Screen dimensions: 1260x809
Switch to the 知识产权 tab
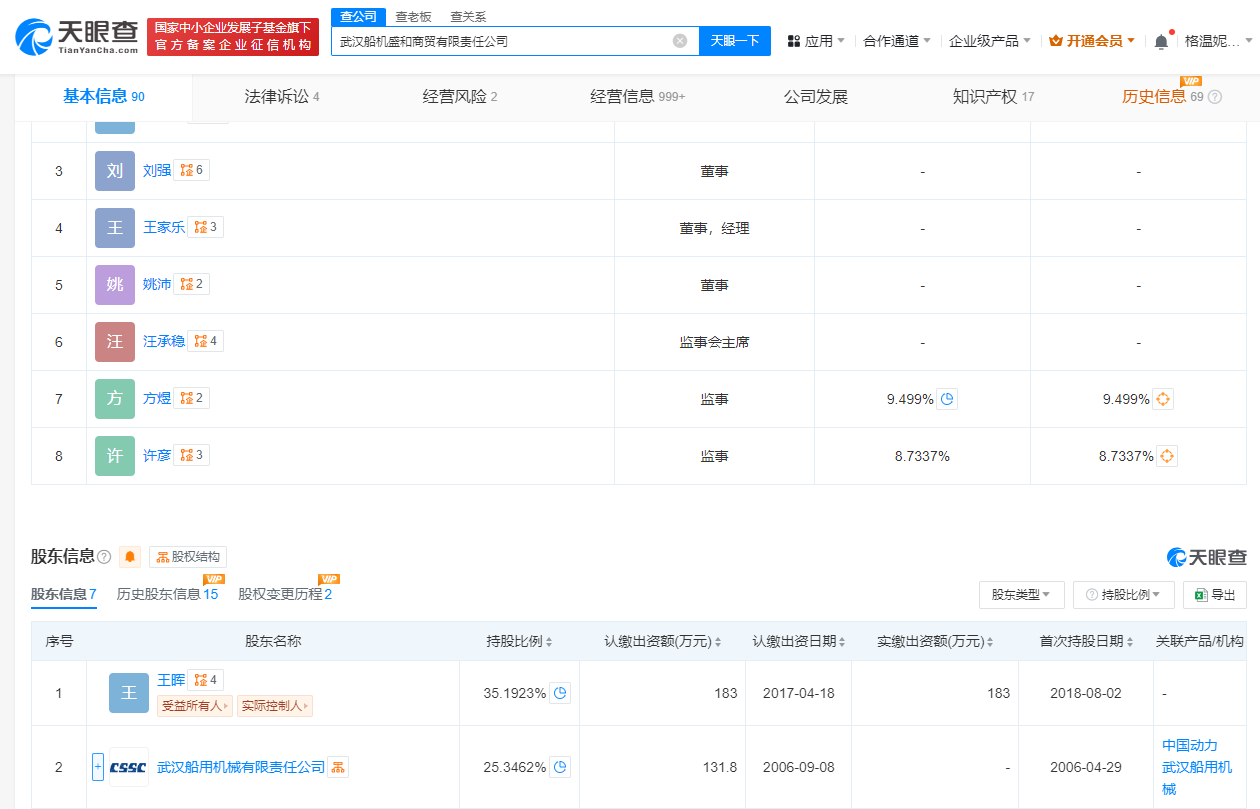pos(994,97)
